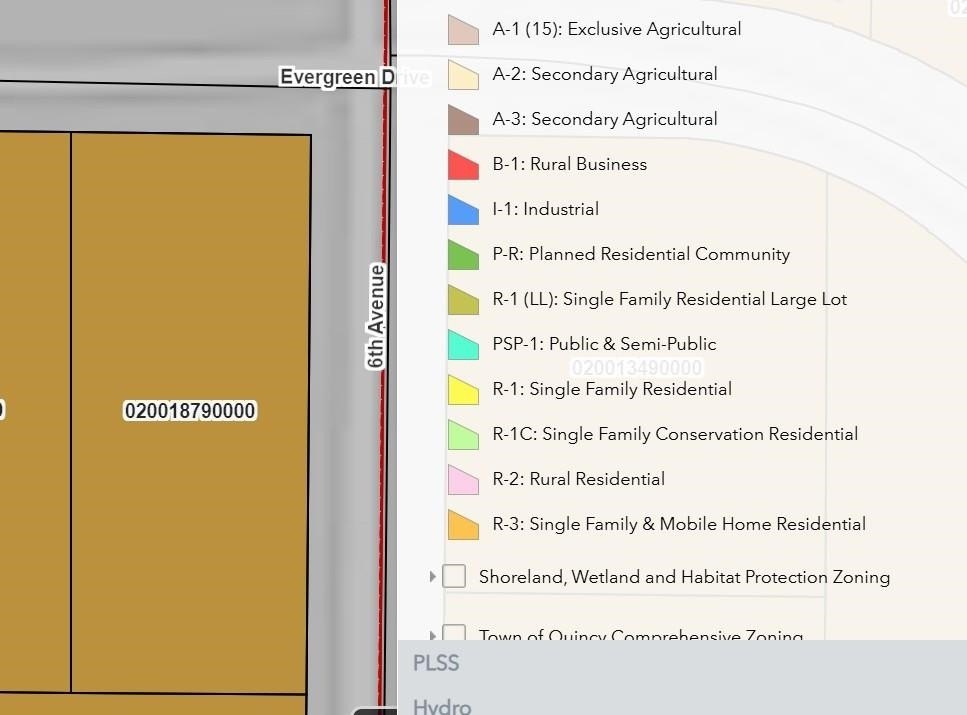Click the orange R-3 Mobile Home Residential symbol

click(463, 525)
